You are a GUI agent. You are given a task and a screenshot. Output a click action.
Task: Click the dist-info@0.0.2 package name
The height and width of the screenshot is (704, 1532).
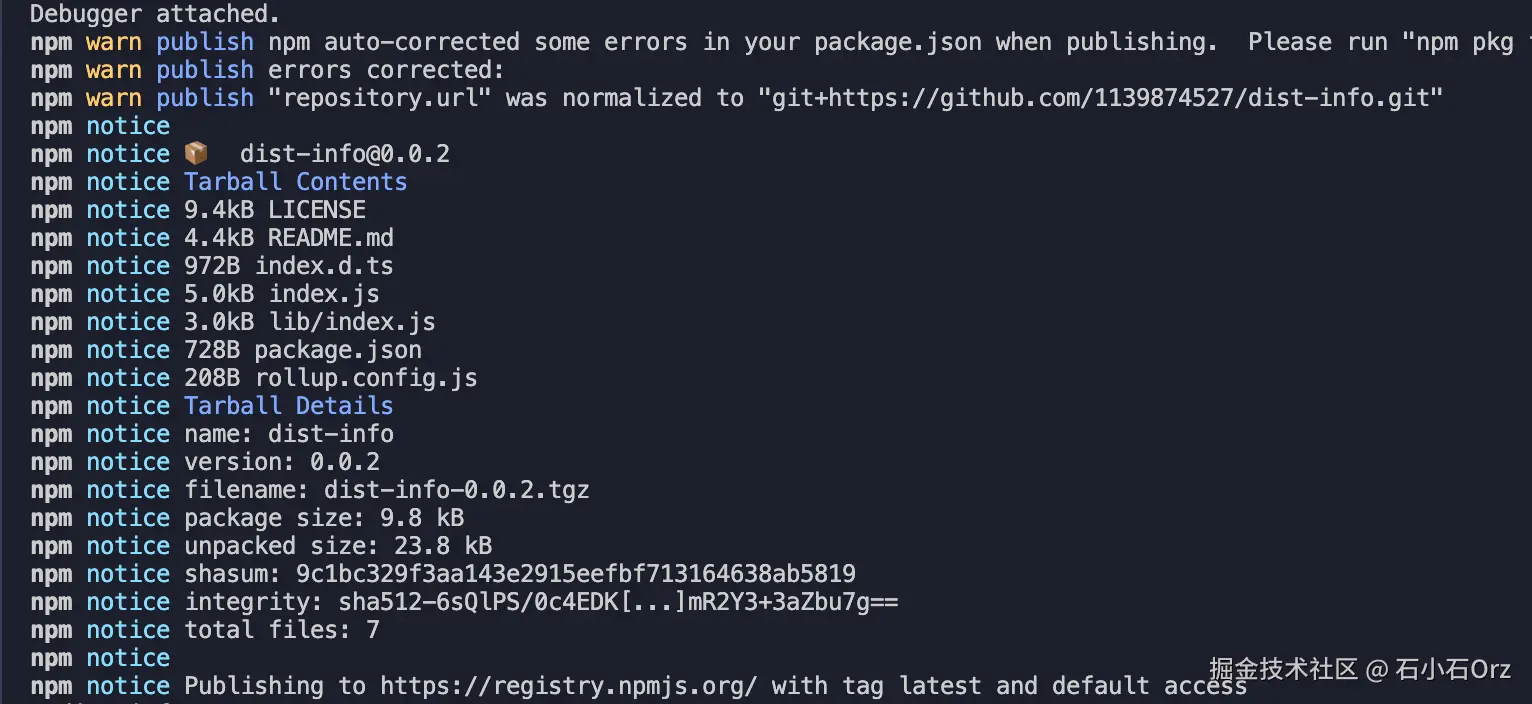pos(344,154)
